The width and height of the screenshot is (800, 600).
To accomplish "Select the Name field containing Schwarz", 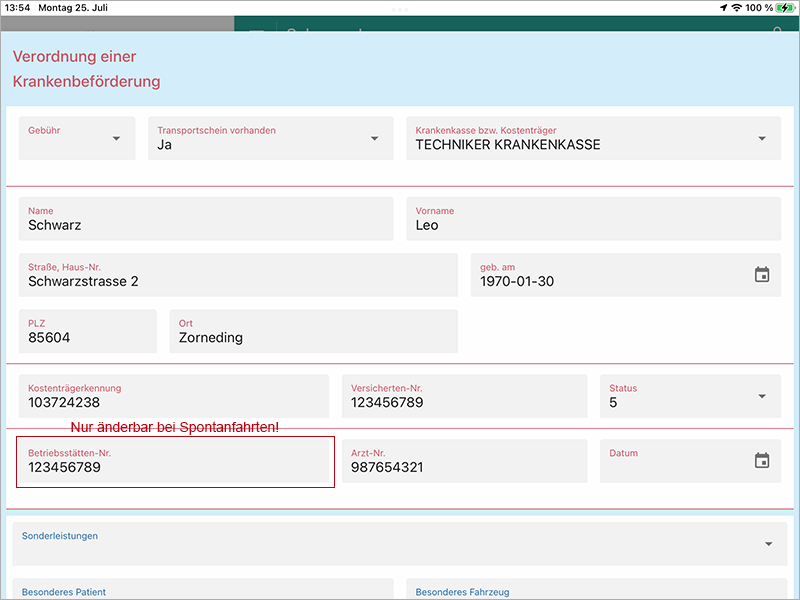I will [x=206, y=219].
